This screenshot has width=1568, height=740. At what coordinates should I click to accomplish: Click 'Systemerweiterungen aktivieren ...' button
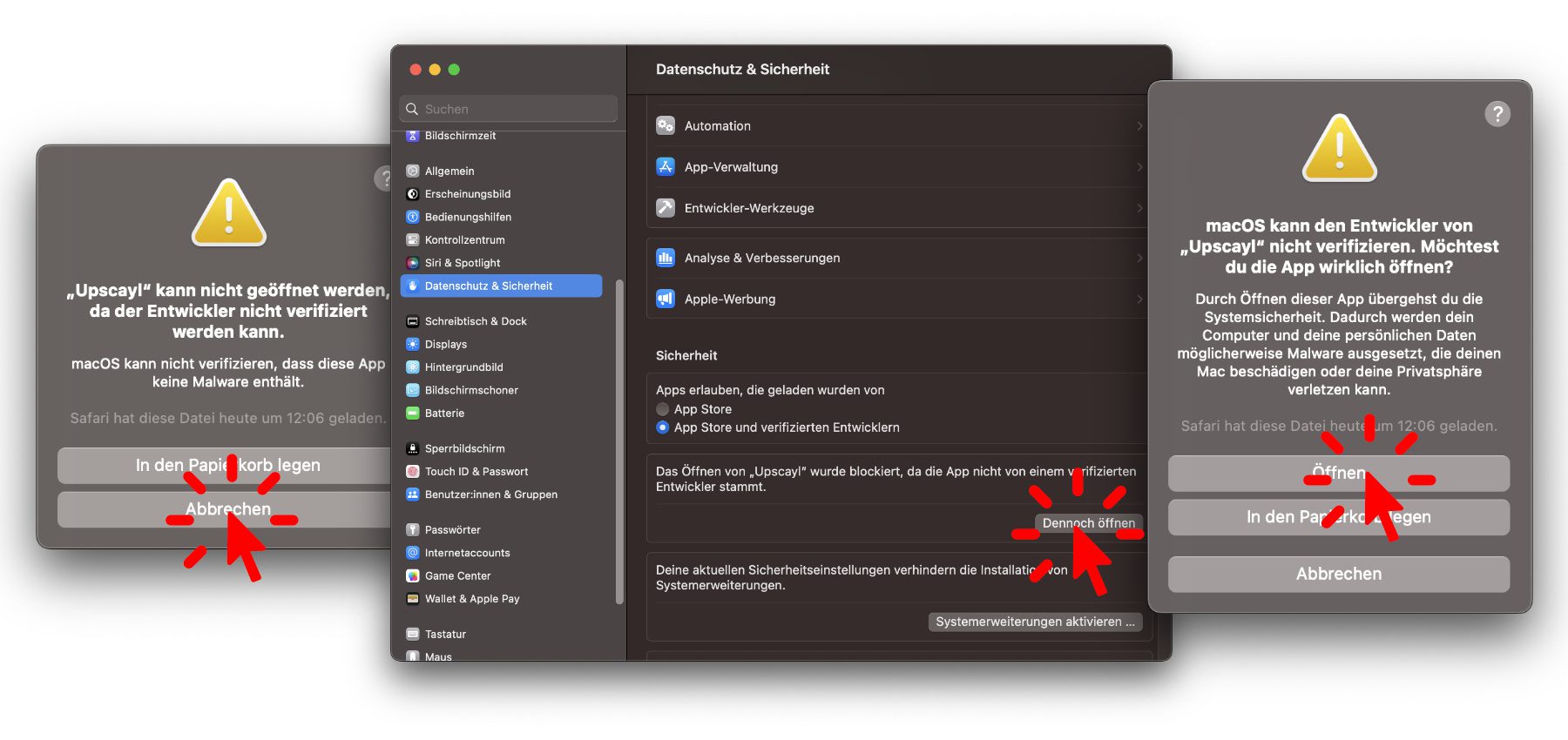(1034, 622)
